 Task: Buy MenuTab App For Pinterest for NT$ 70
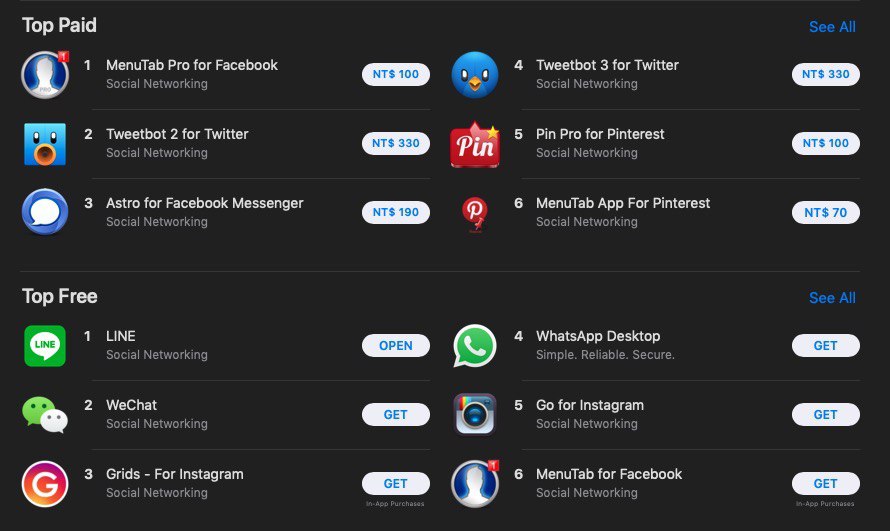825,212
